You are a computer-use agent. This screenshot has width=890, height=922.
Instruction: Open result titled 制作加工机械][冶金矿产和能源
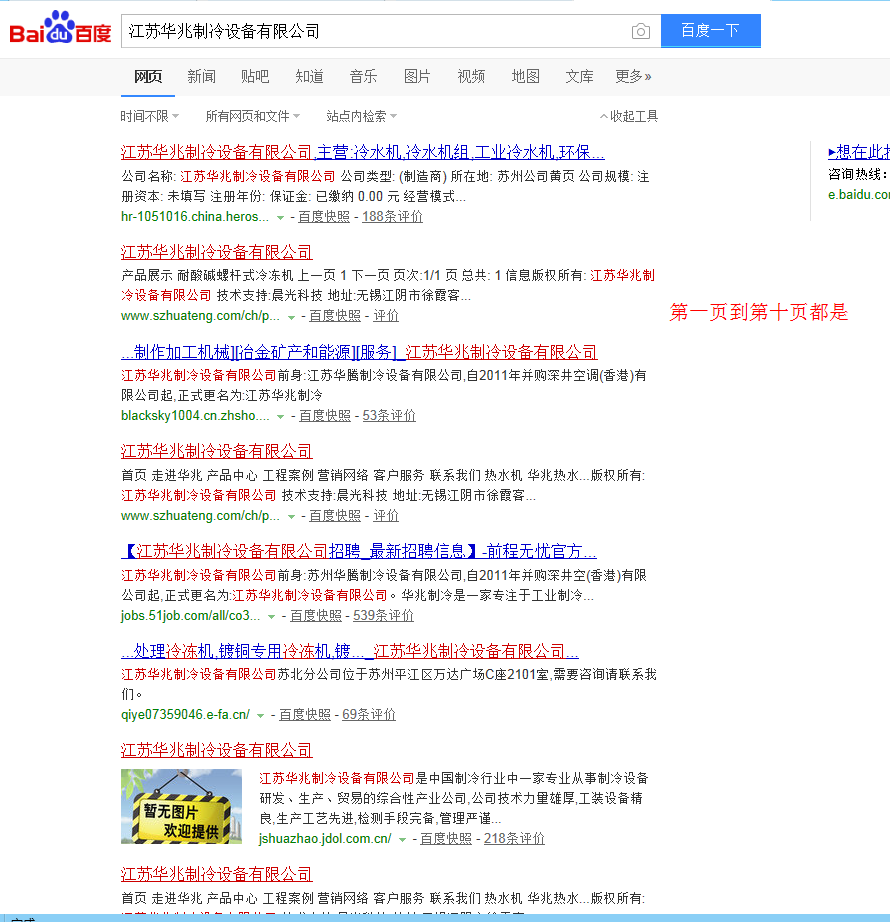[359, 352]
